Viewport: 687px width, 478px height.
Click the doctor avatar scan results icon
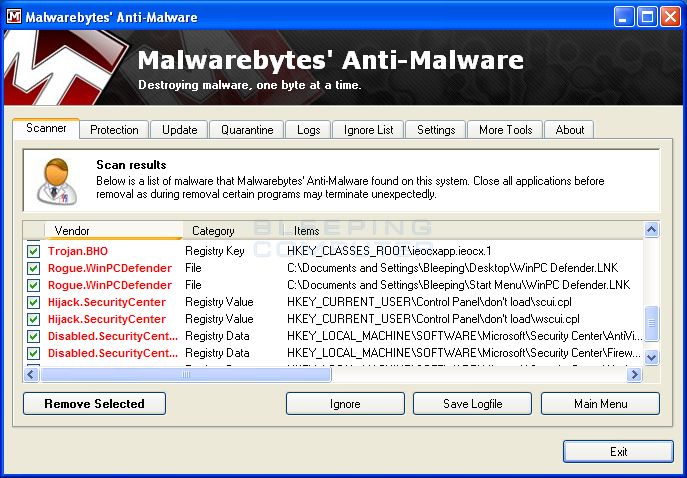(x=57, y=181)
